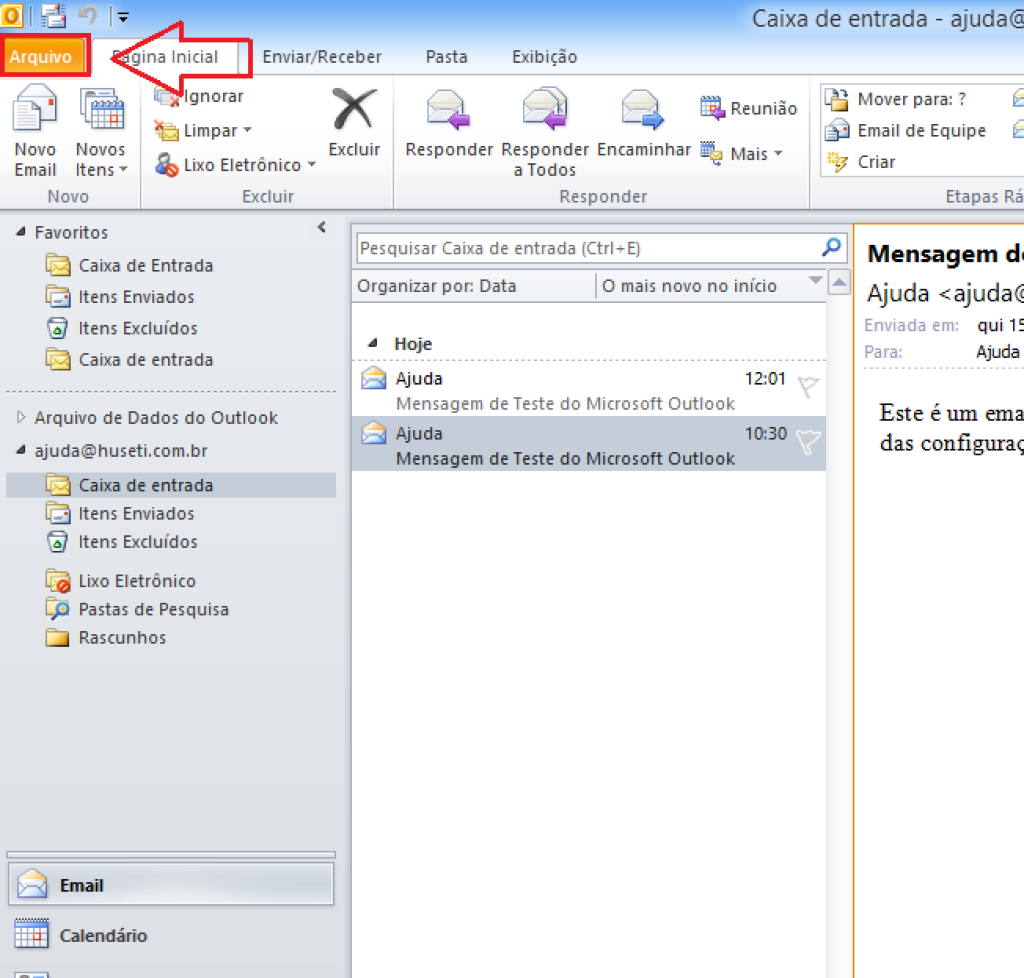Open the Novos Itens menu
The width and height of the screenshot is (1024, 978).
click(101, 131)
